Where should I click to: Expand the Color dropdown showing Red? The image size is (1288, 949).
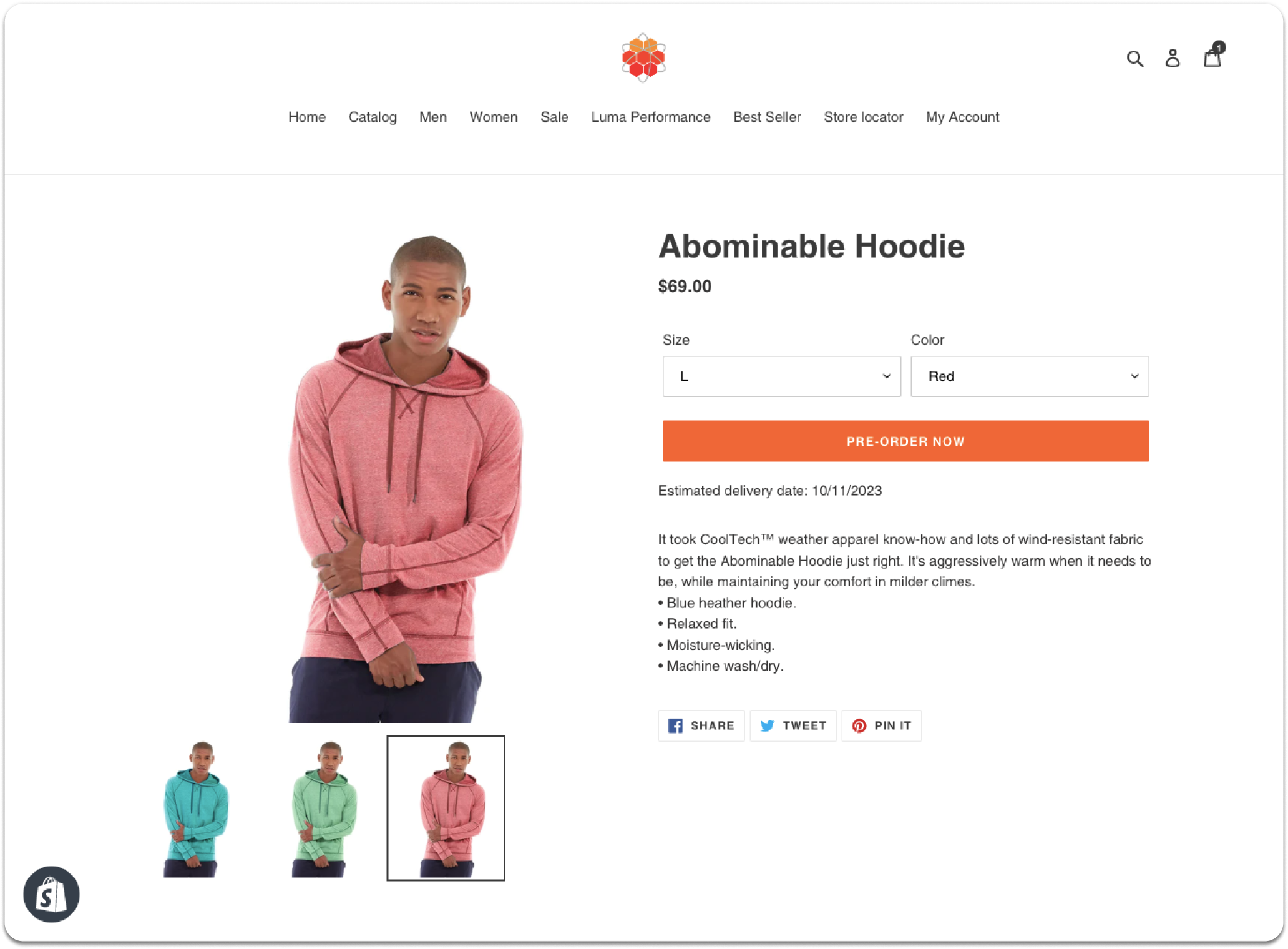coord(1030,376)
